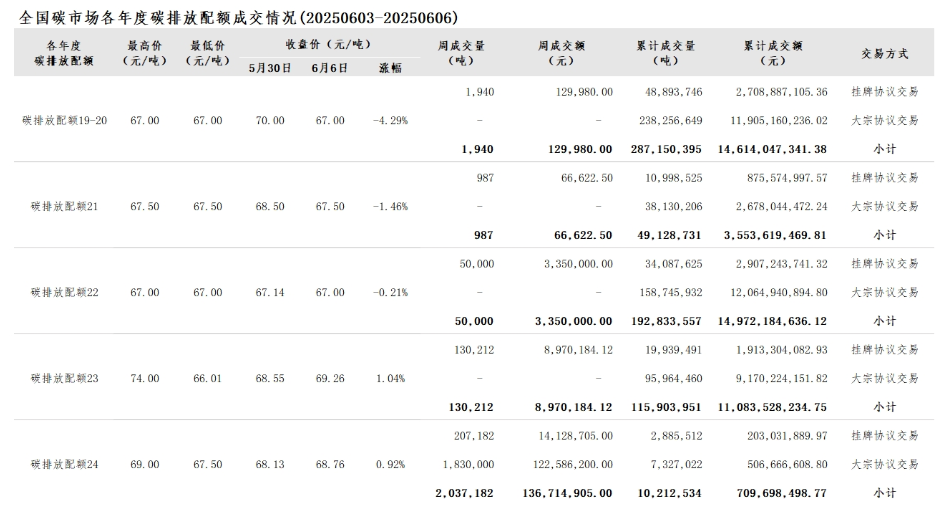The image size is (943, 513).
Task: Select the 74.00 highest price cell
Action: tap(144, 378)
